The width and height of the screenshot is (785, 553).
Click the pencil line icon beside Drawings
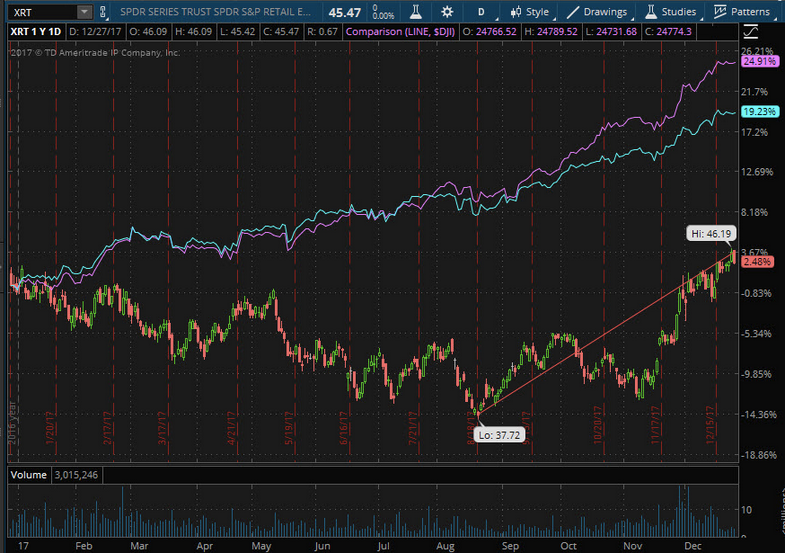(573, 12)
